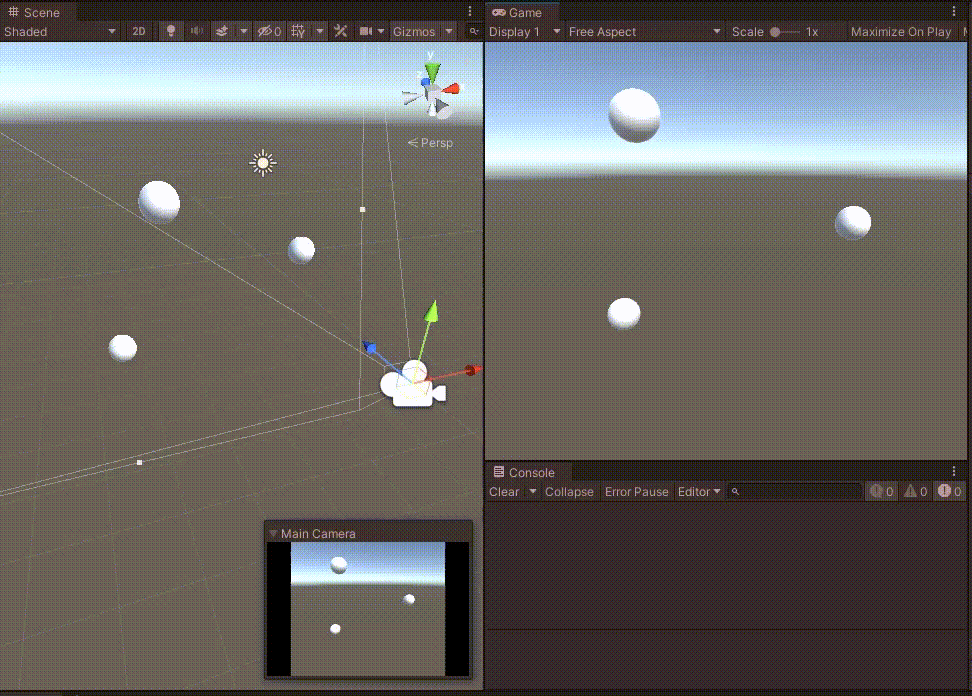Toggle Collapse in the Console
The image size is (972, 696).
pyautogui.click(x=569, y=491)
